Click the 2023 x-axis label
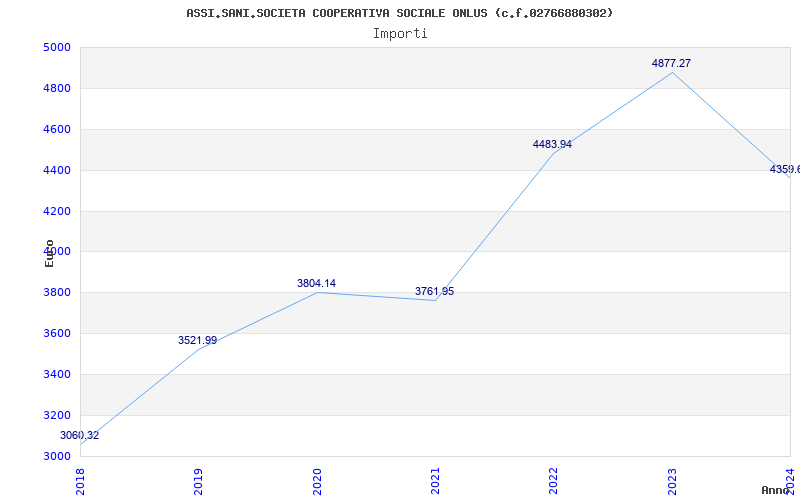800x500 pixels. pyautogui.click(x=671, y=481)
